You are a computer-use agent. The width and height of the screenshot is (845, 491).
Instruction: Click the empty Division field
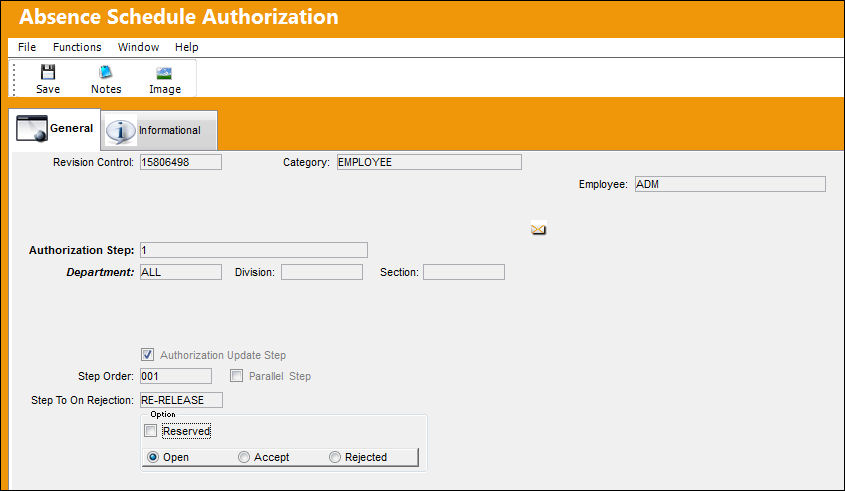[322, 272]
